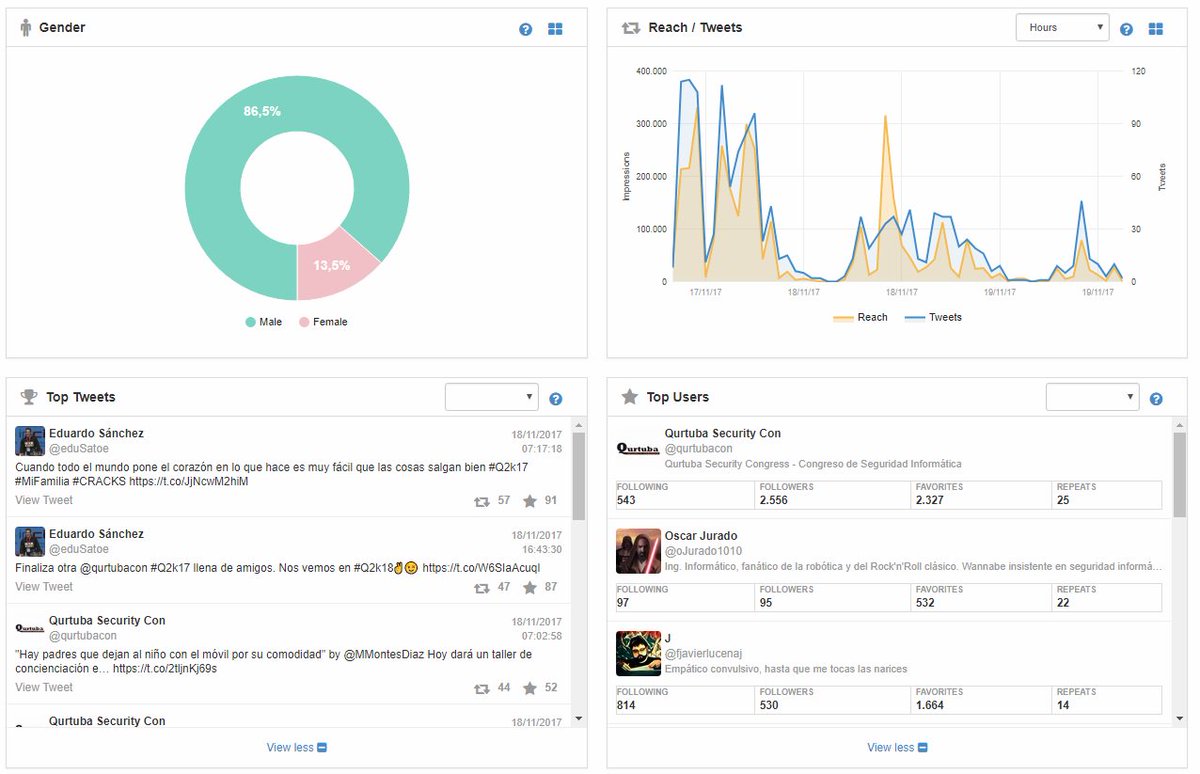Image resolution: width=1200 pixels, height=774 pixels.
Task: Click @qurtubacon handle in Top Users
Action: tap(698, 449)
